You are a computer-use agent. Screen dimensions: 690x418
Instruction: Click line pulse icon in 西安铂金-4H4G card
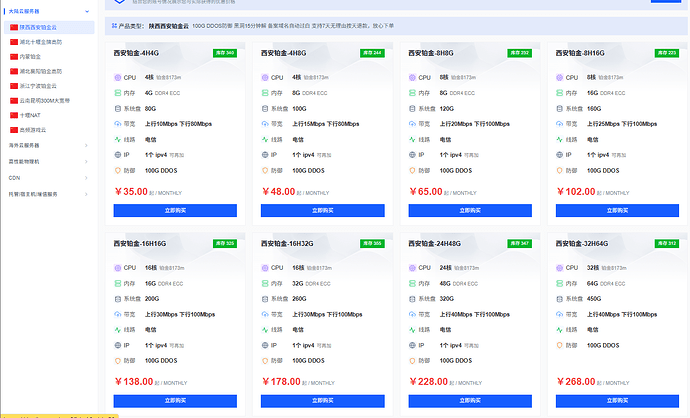coord(117,139)
